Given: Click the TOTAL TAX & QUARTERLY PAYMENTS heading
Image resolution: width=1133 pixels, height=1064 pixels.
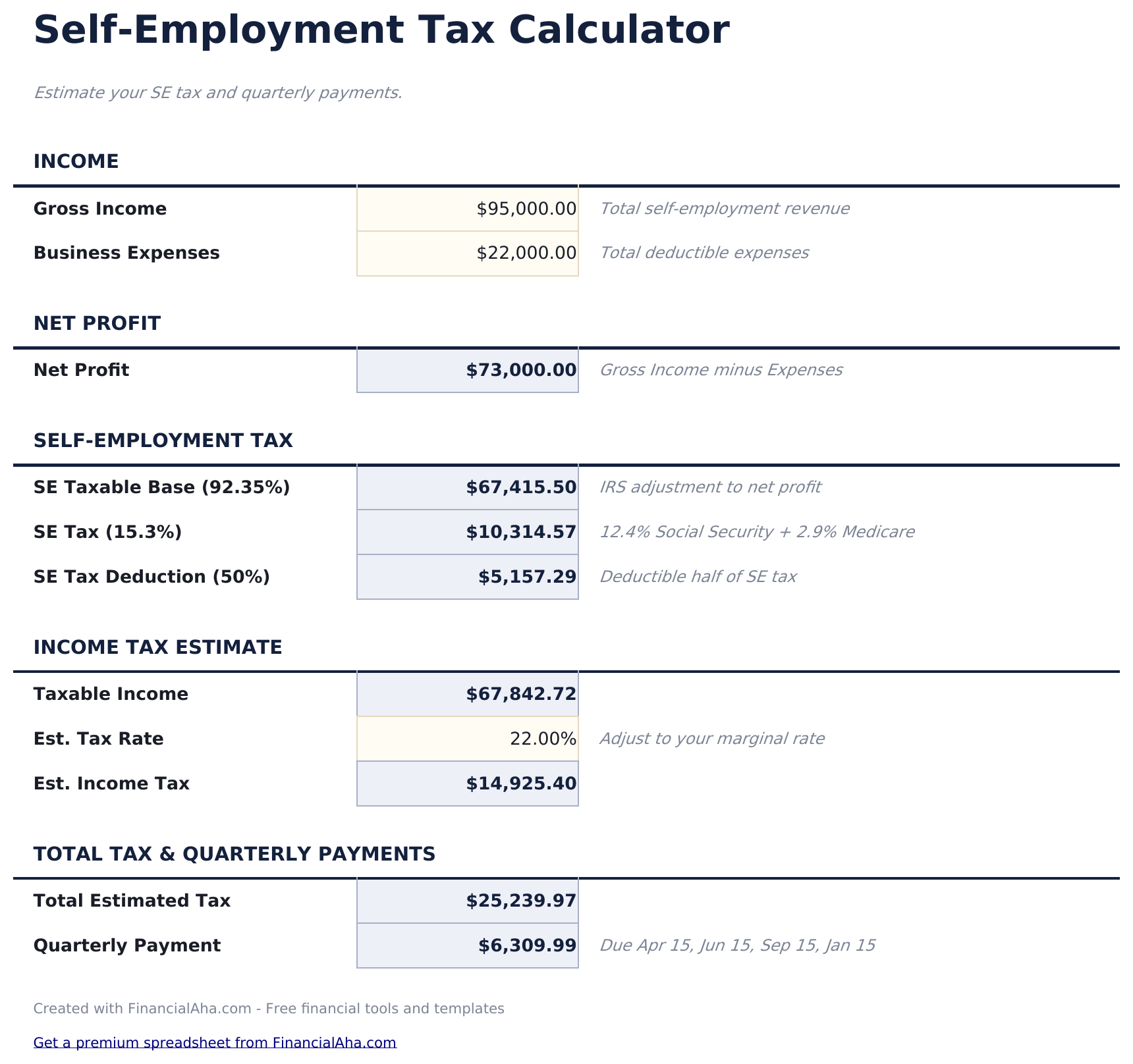Looking at the screenshot, I should [235, 854].
